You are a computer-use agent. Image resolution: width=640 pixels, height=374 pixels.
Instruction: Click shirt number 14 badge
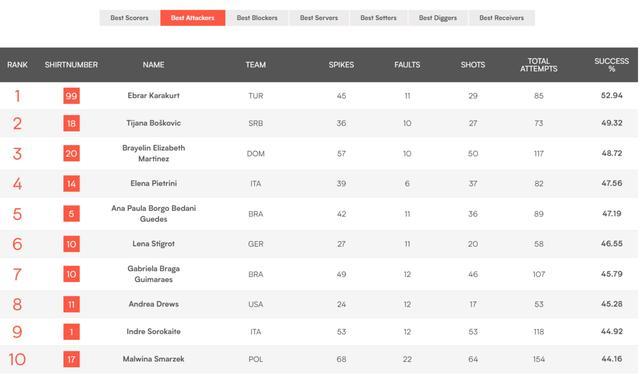pyautogui.click(x=71, y=184)
